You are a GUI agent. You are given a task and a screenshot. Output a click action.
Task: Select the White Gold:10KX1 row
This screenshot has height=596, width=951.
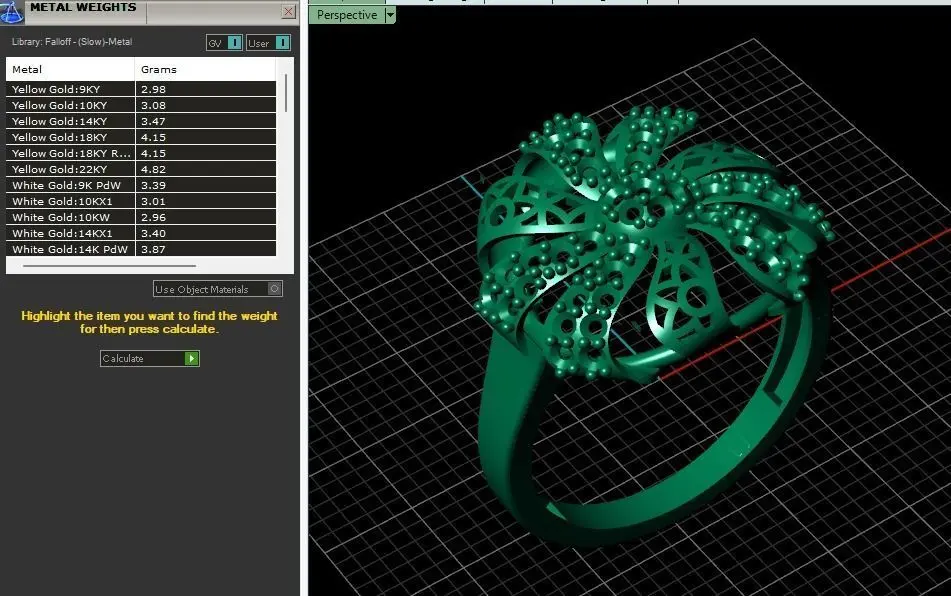141,201
